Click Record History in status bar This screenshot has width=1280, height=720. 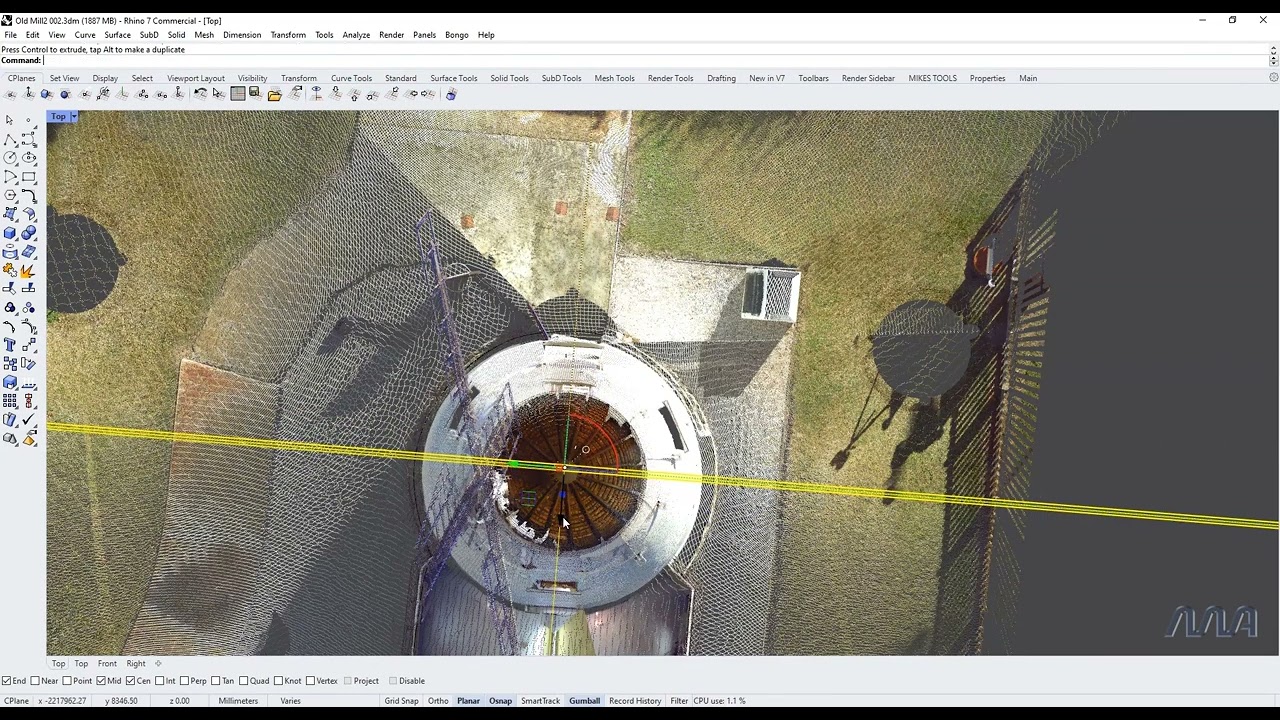point(635,701)
